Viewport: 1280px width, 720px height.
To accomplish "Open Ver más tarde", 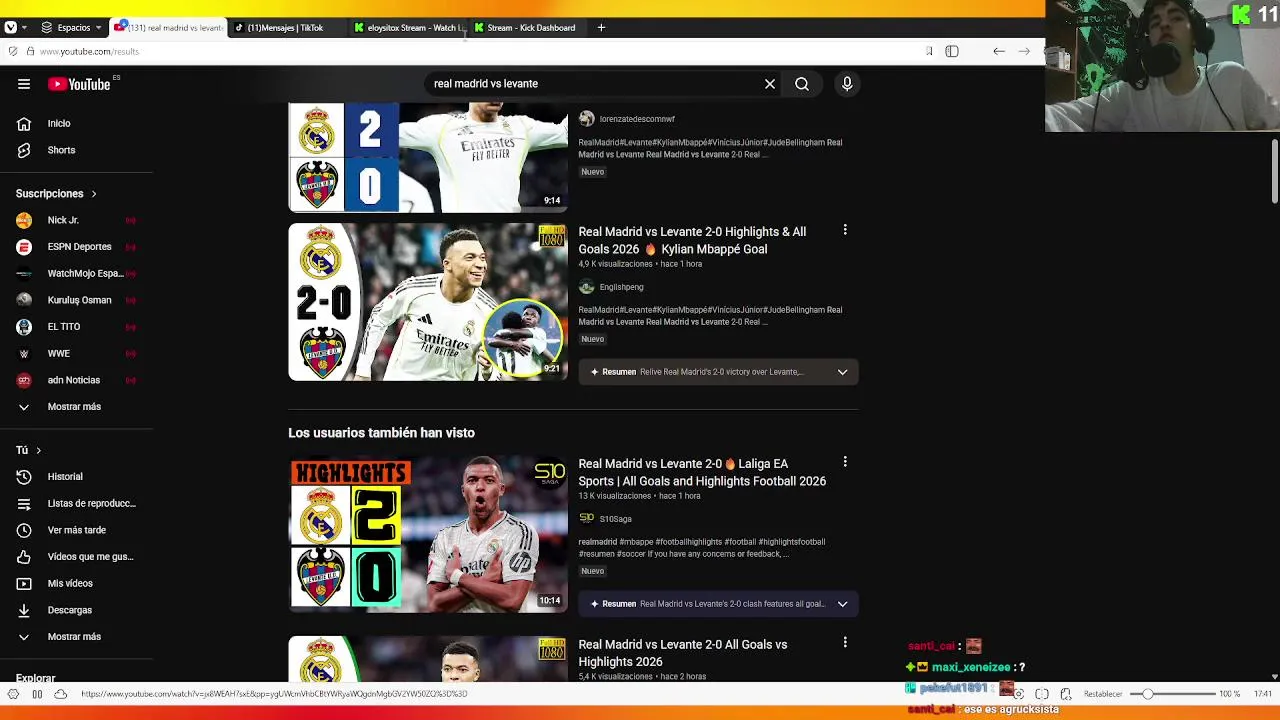I will [x=76, y=530].
